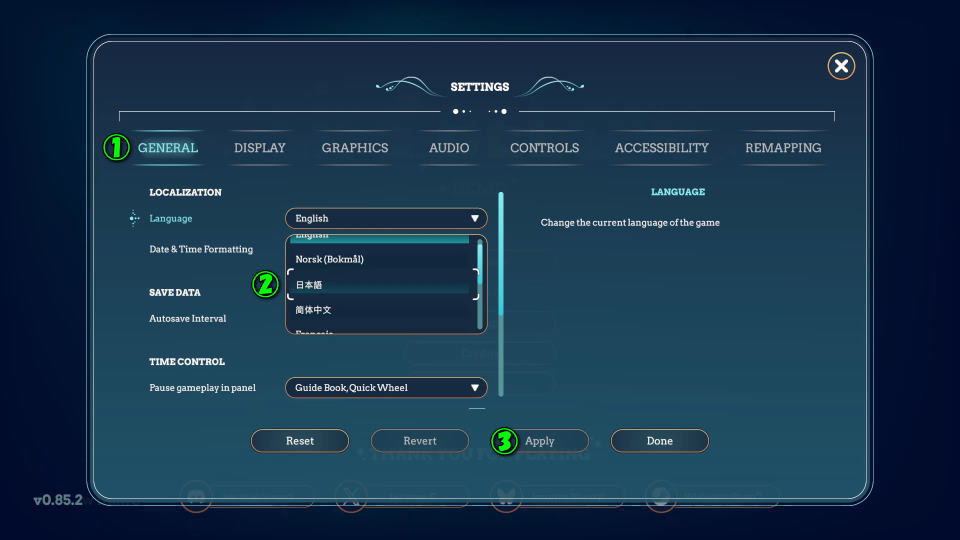Click the settings panel vertical scrollbar
The image size is (960, 540).
501,294
